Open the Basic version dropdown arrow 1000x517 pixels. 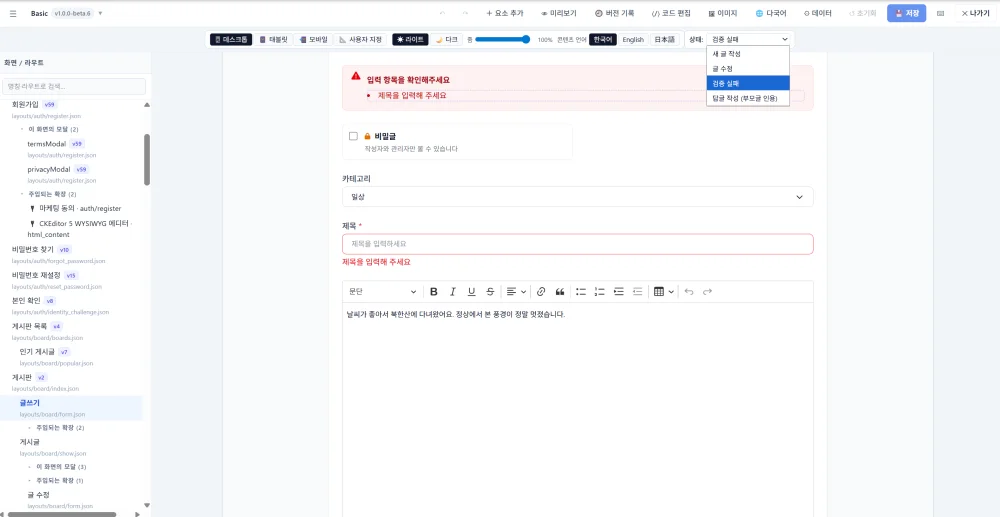tap(100, 13)
